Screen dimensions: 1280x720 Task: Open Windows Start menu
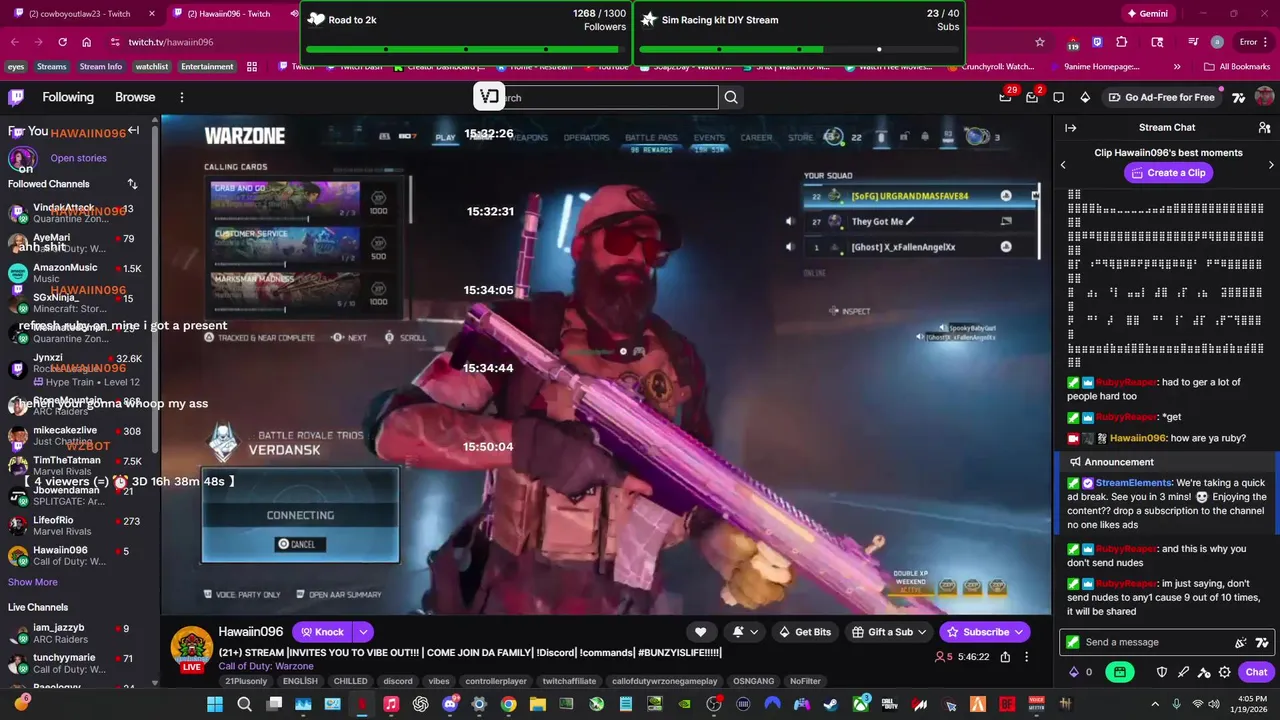(x=215, y=704)
